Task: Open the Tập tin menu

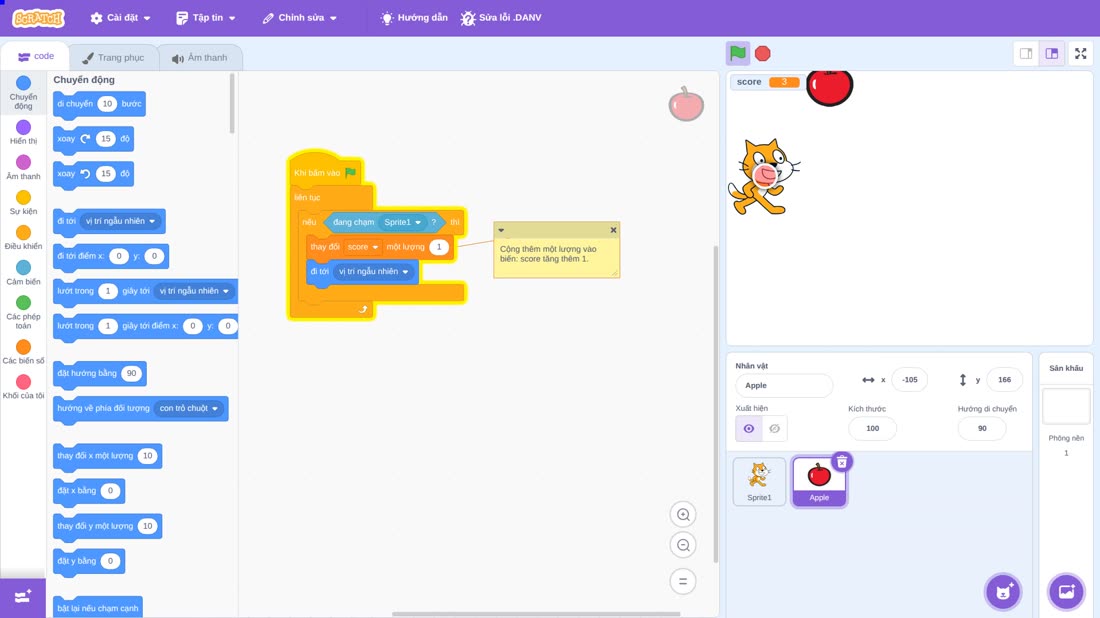Action: point(206,18)
